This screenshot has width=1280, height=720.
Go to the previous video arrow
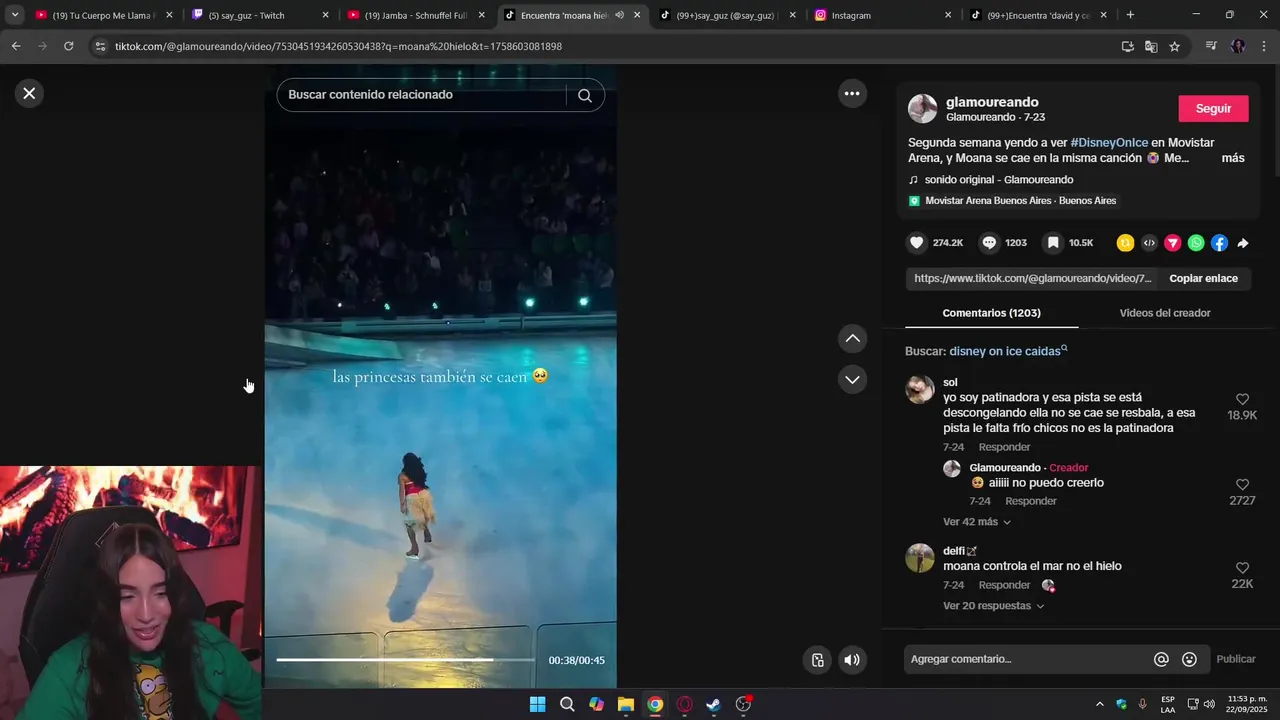[x=852, y=338]
